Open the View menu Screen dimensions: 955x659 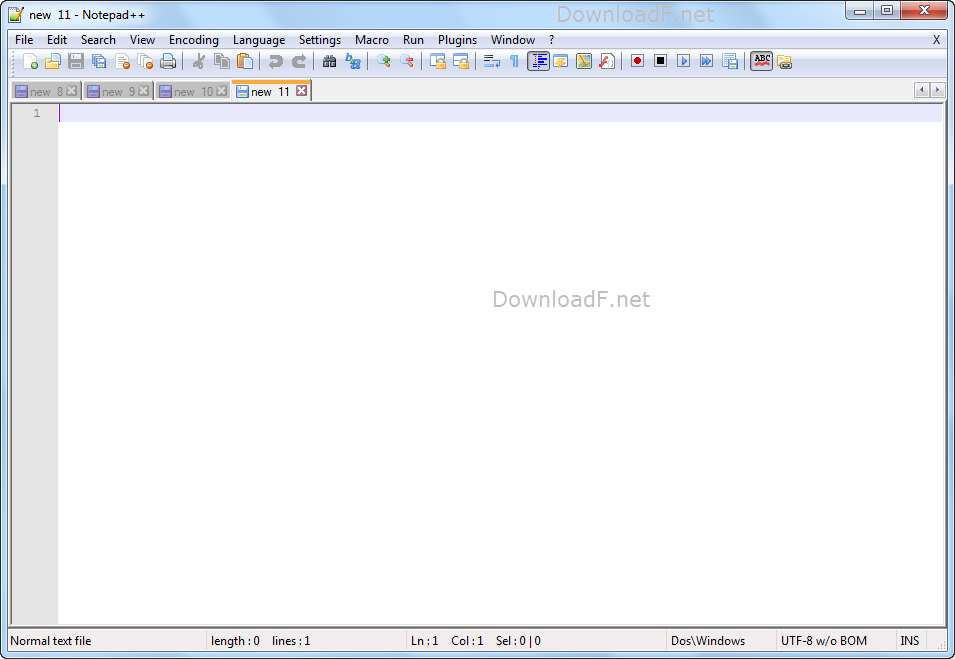click(142, 40)
